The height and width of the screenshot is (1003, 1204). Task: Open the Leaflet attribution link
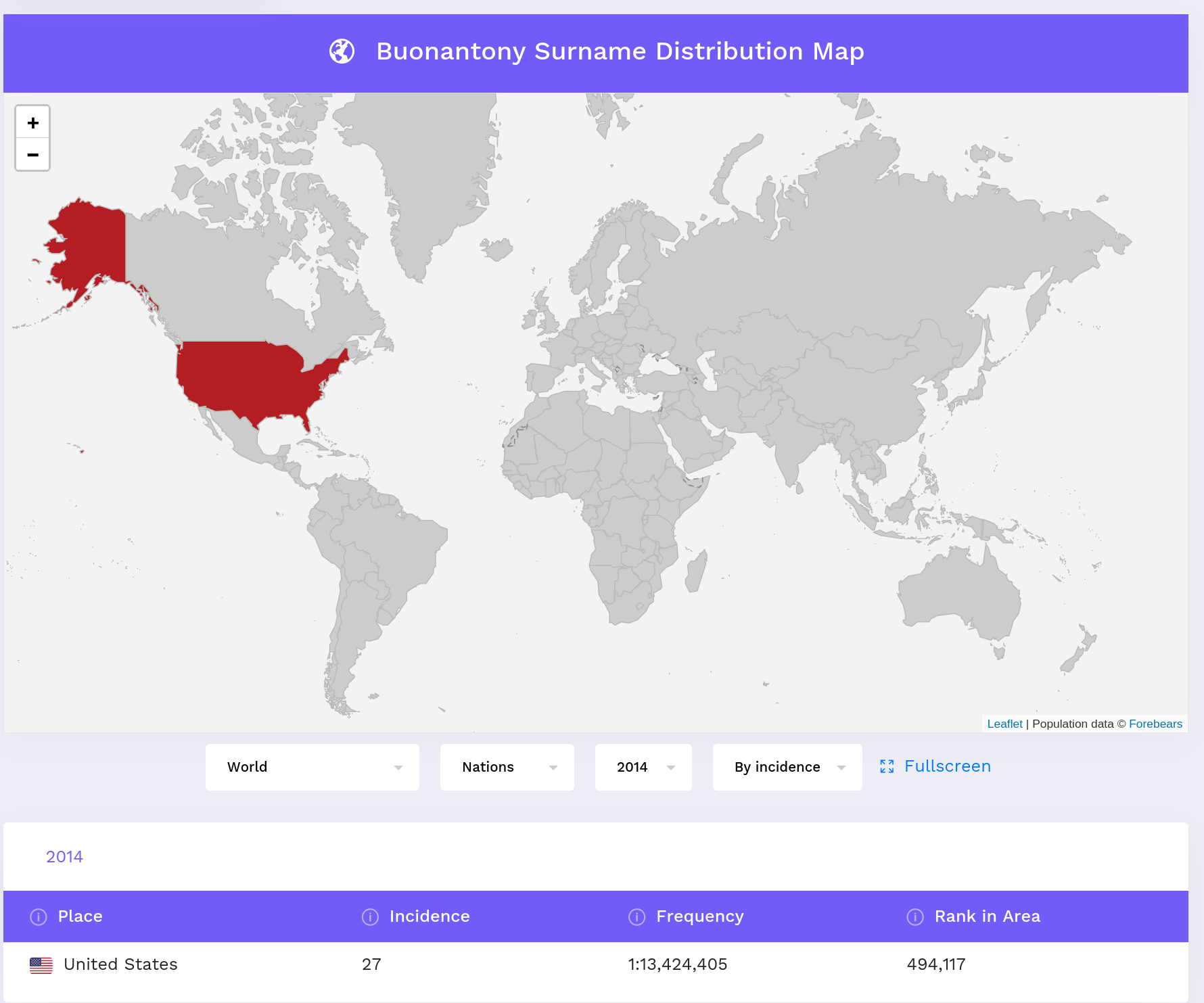[1004, 724]
